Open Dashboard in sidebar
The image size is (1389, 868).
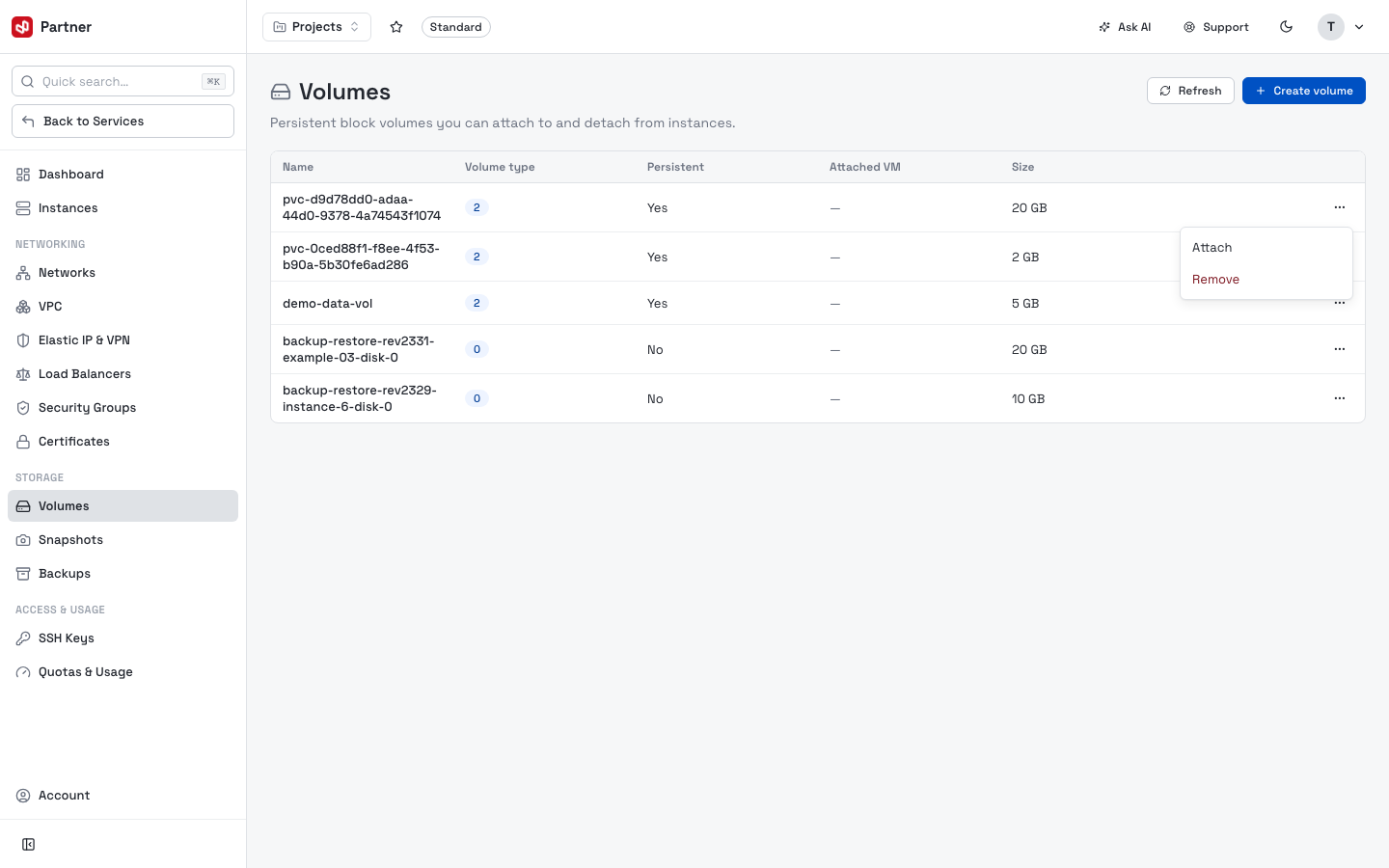coord(123,175)
